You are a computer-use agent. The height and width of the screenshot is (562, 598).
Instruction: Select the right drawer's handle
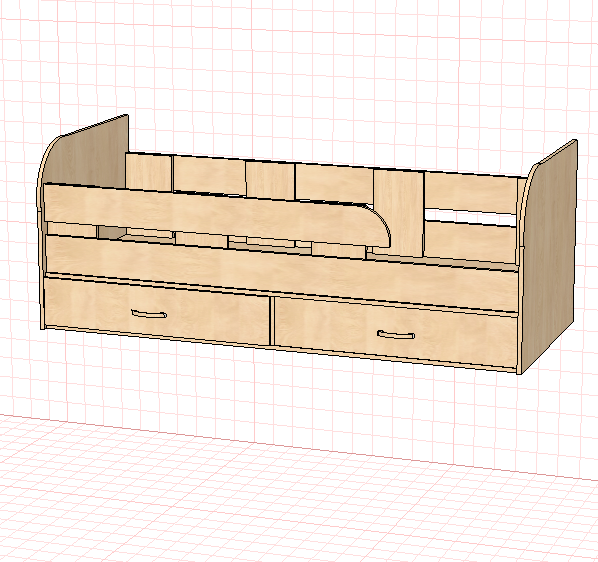click(396, 335)
